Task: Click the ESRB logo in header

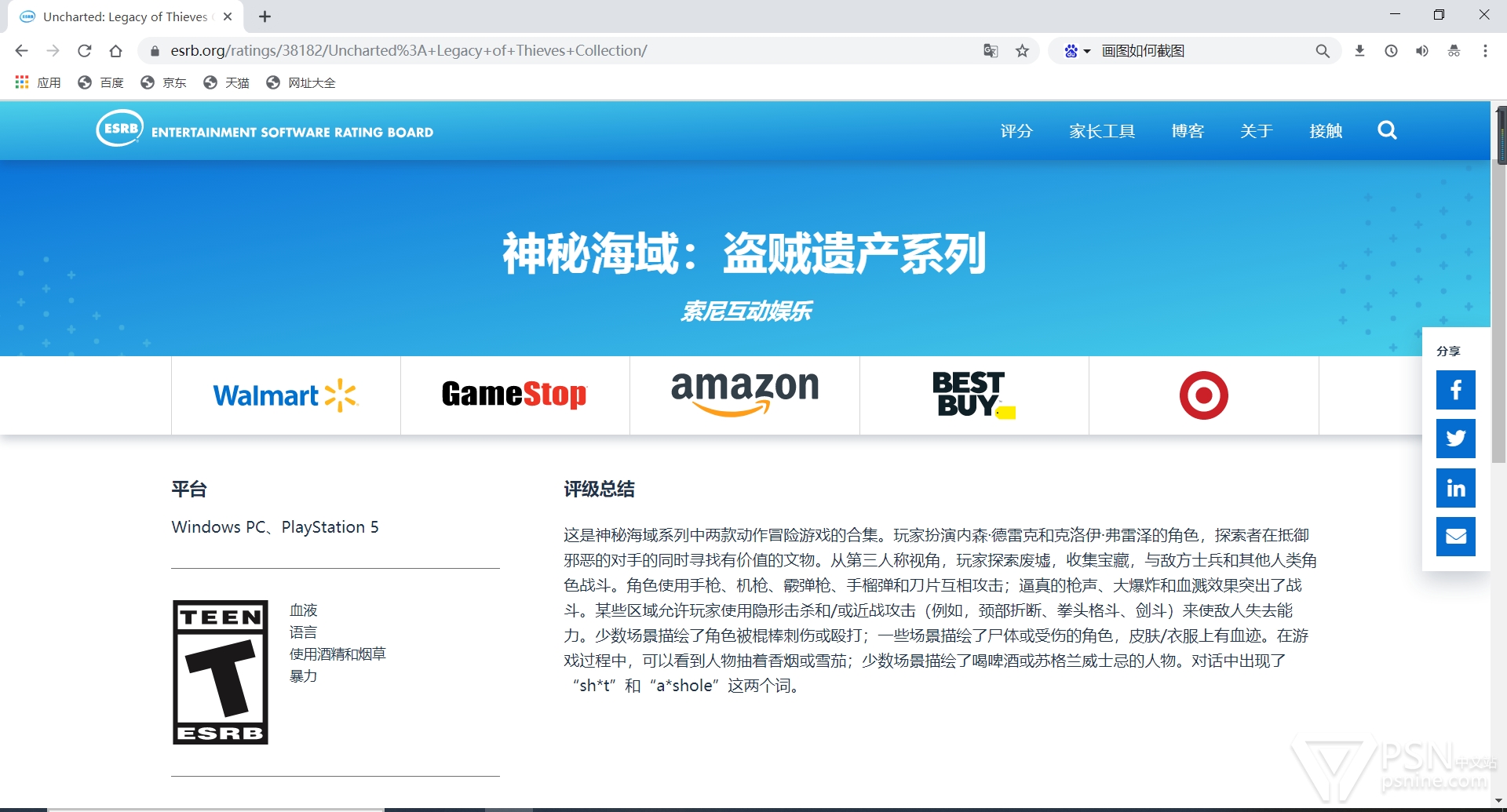Action: 265,129
